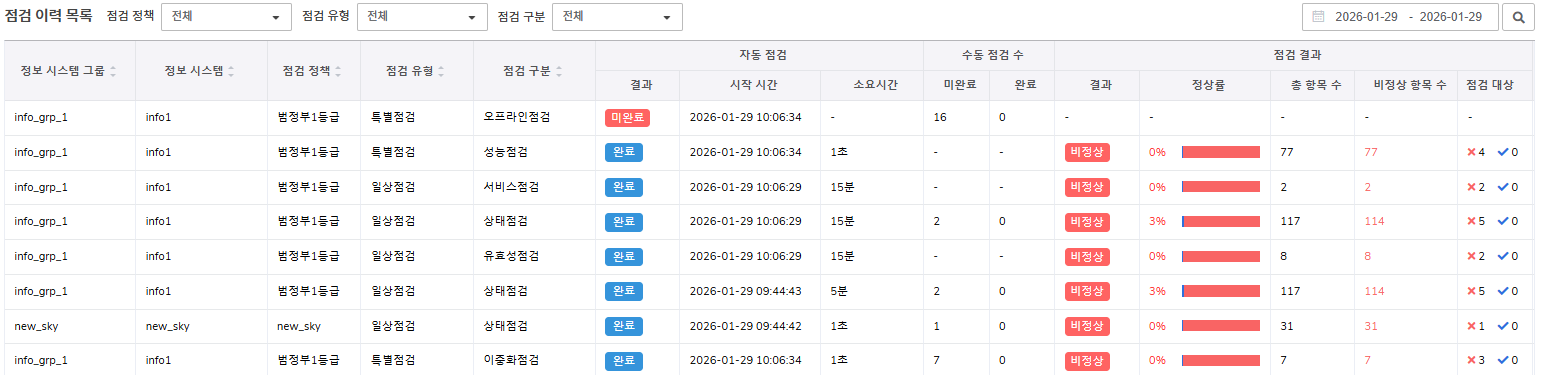Screen dimensions: 1541x375
Task: Click the 정상률 progress bar in 이중화점검 row
Action: pos(1221,360)
